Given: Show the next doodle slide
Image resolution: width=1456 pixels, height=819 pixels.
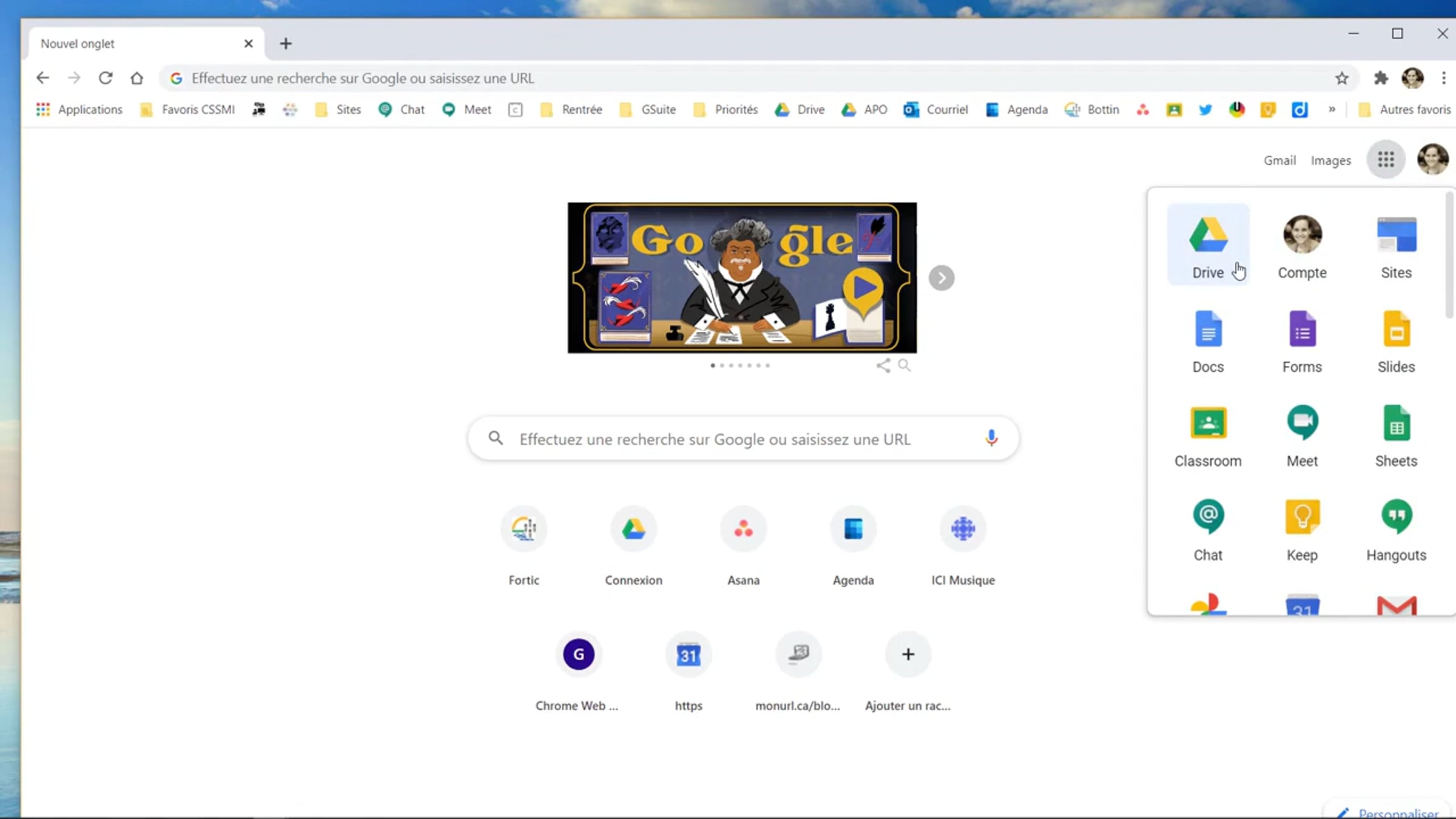Looking at the screenshot, I should pos(941,278).
